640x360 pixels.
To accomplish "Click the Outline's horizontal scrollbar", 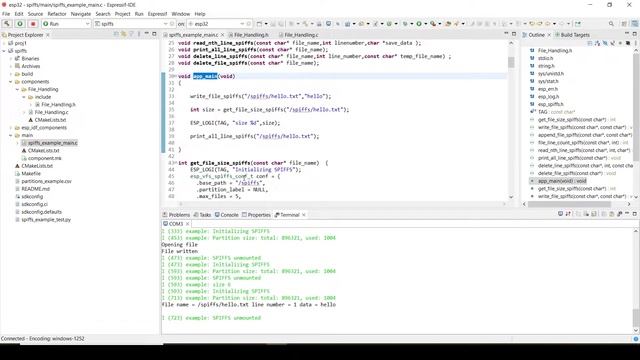I will click(569, 204).
